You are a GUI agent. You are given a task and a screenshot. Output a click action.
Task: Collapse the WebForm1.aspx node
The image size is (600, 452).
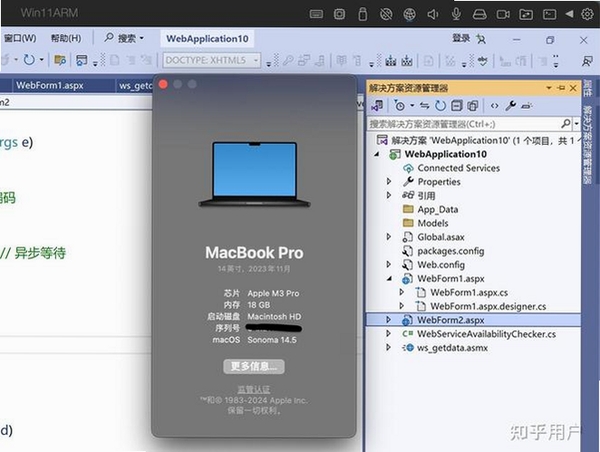click(389, 279)
